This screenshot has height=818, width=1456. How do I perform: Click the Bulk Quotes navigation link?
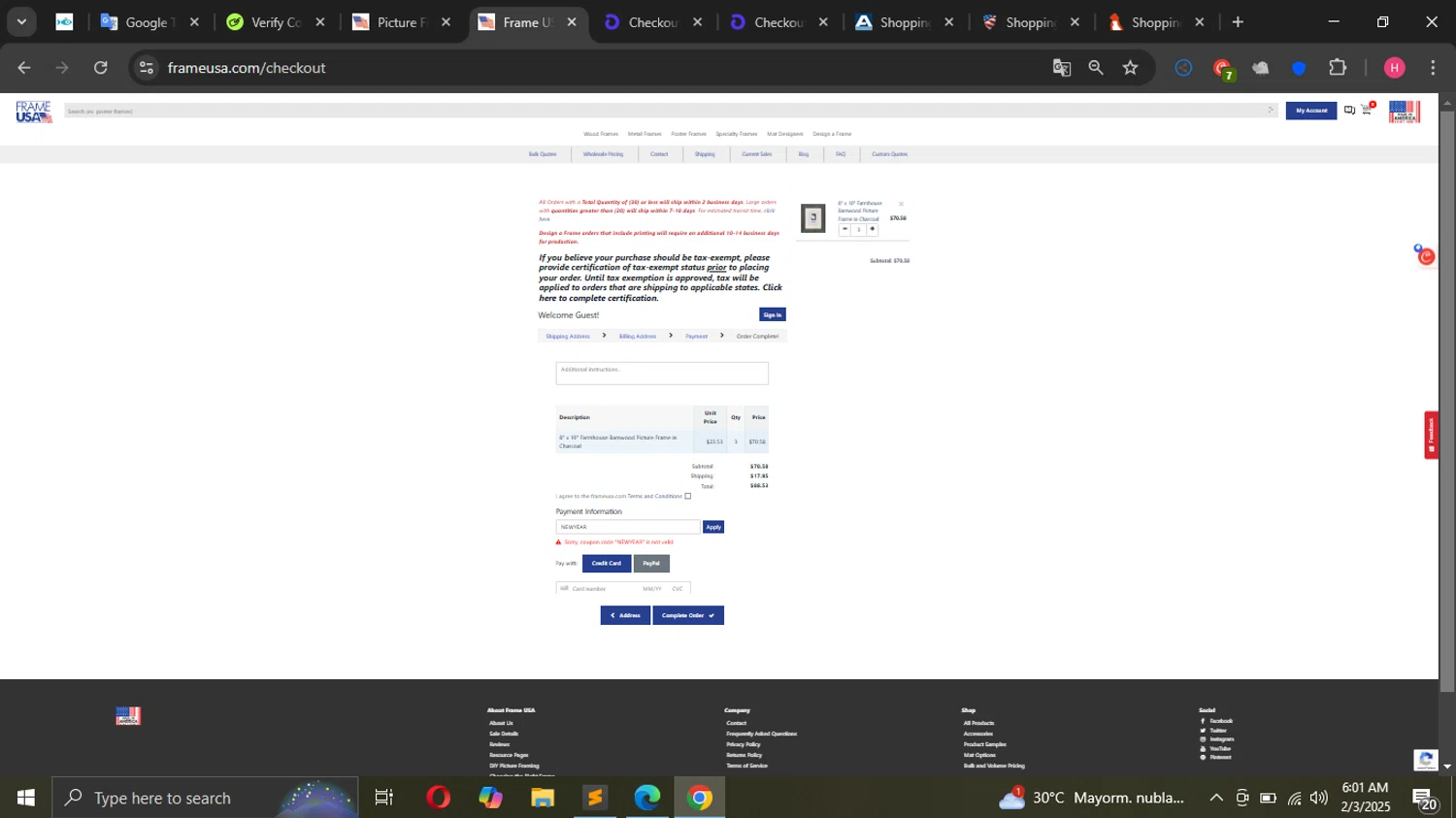pos(543,154)
